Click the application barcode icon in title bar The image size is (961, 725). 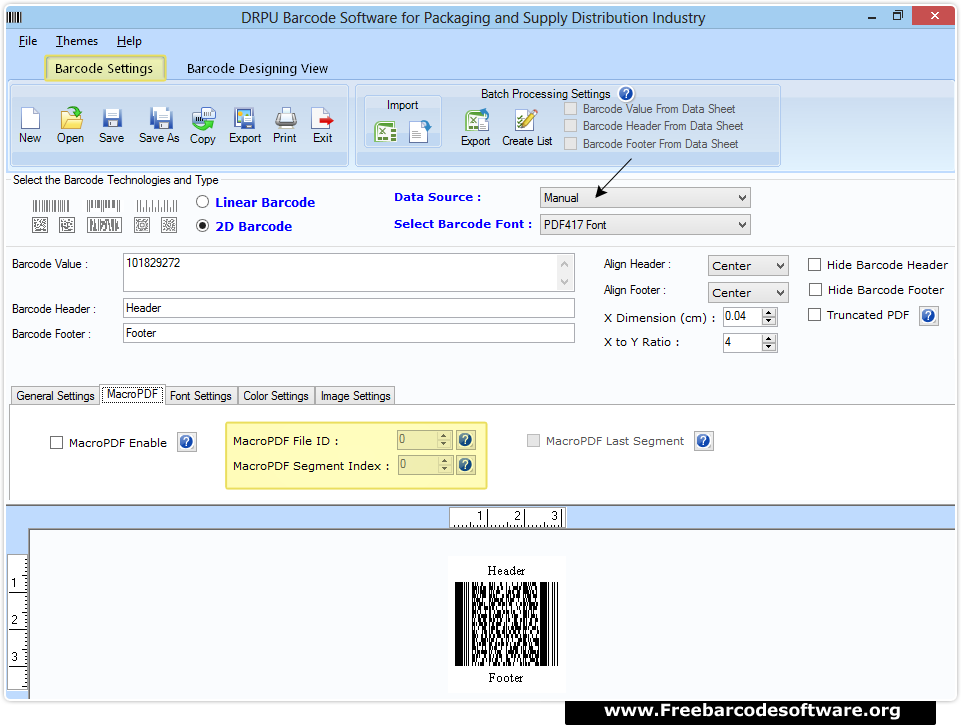tap(14, 17)
